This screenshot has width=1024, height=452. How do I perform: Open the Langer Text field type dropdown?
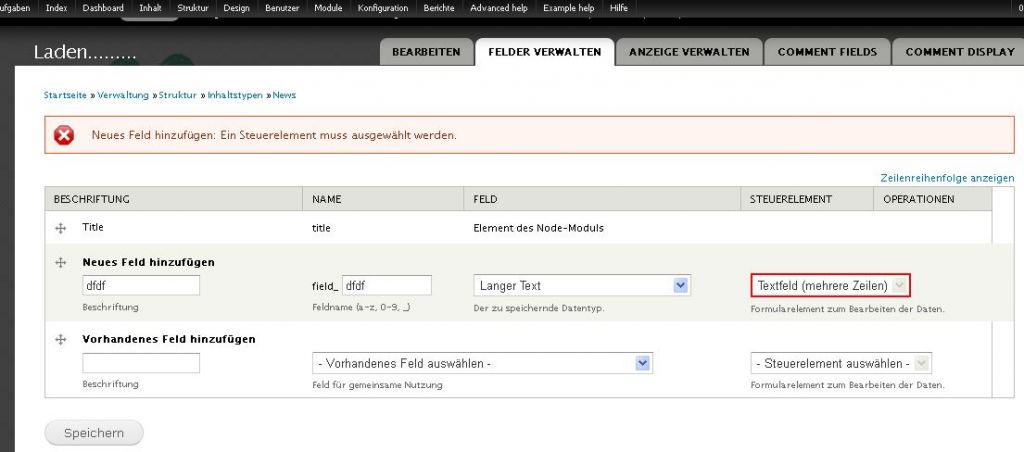pyautogui.click(x=581, y=286)
